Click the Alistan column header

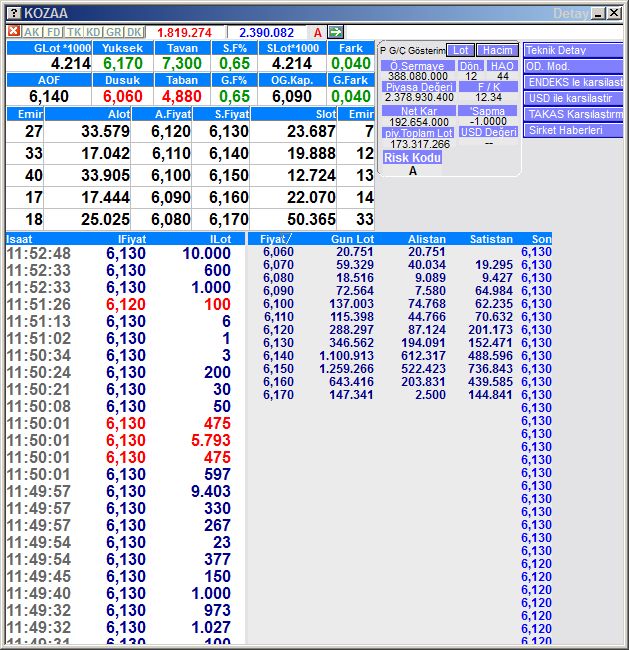(x=427, y=239)
